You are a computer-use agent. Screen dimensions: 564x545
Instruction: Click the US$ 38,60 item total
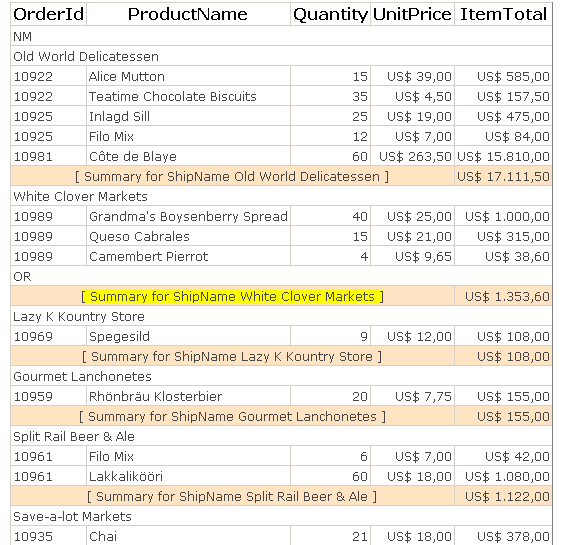tap(503, 256)
